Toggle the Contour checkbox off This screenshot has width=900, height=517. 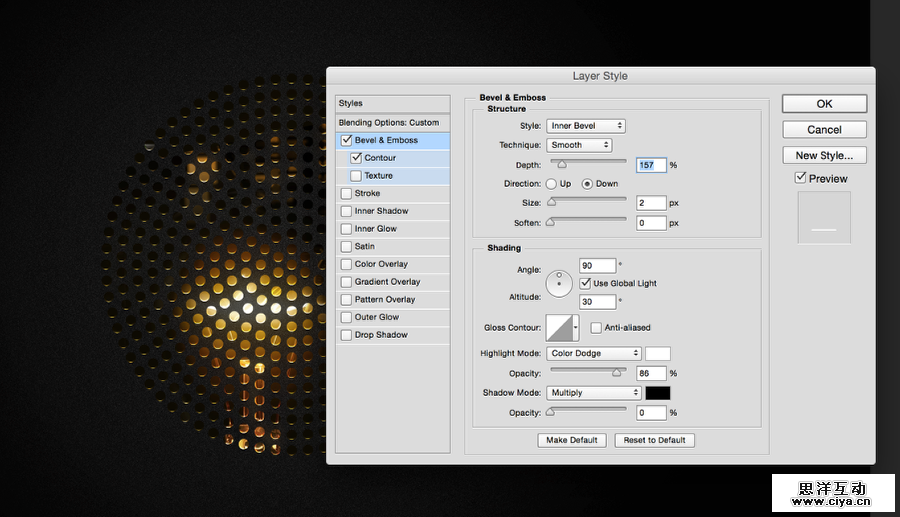click(357, 158)
